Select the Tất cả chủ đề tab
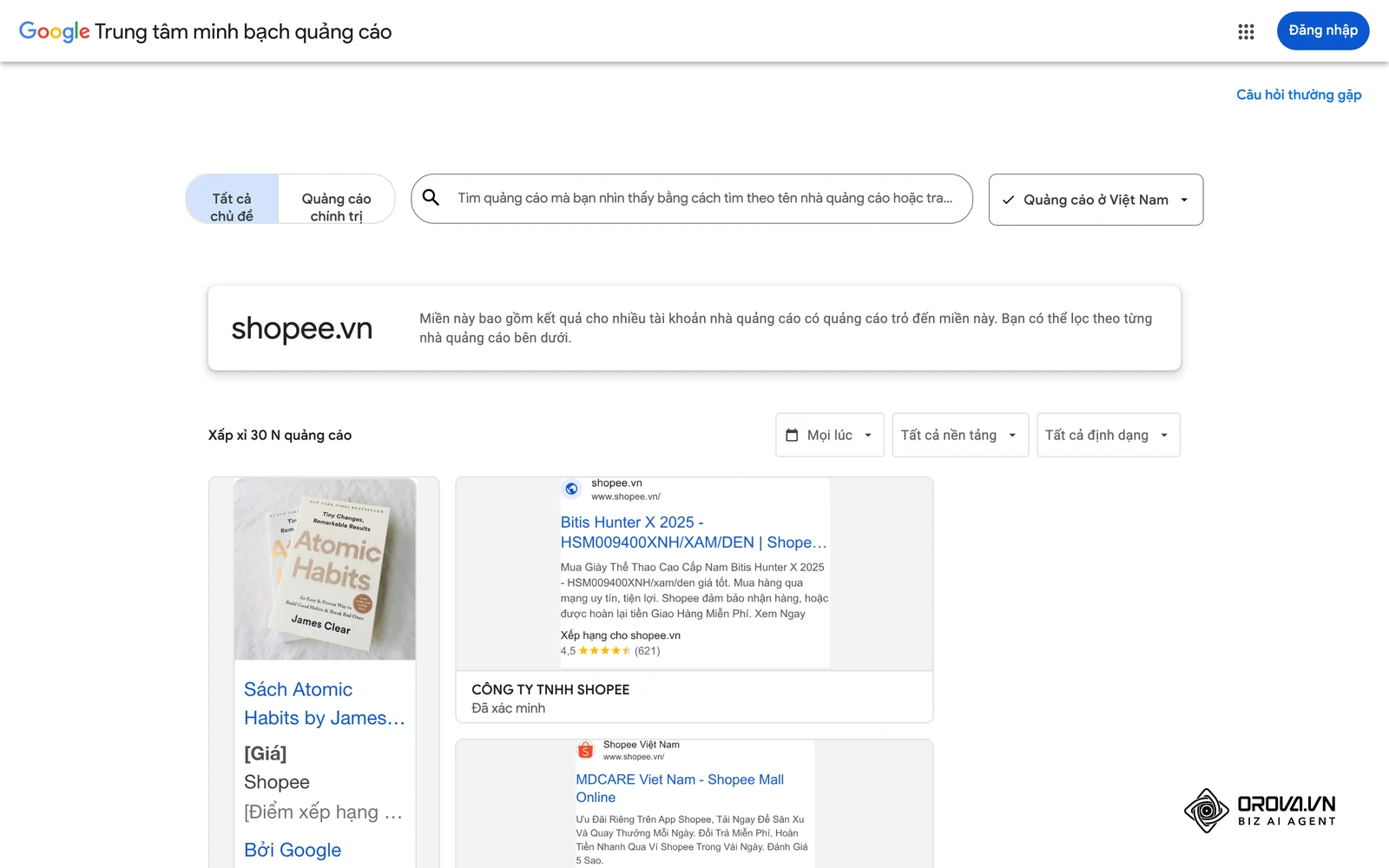Screen dimensions: 1389x868 click(x=232, y=199)
